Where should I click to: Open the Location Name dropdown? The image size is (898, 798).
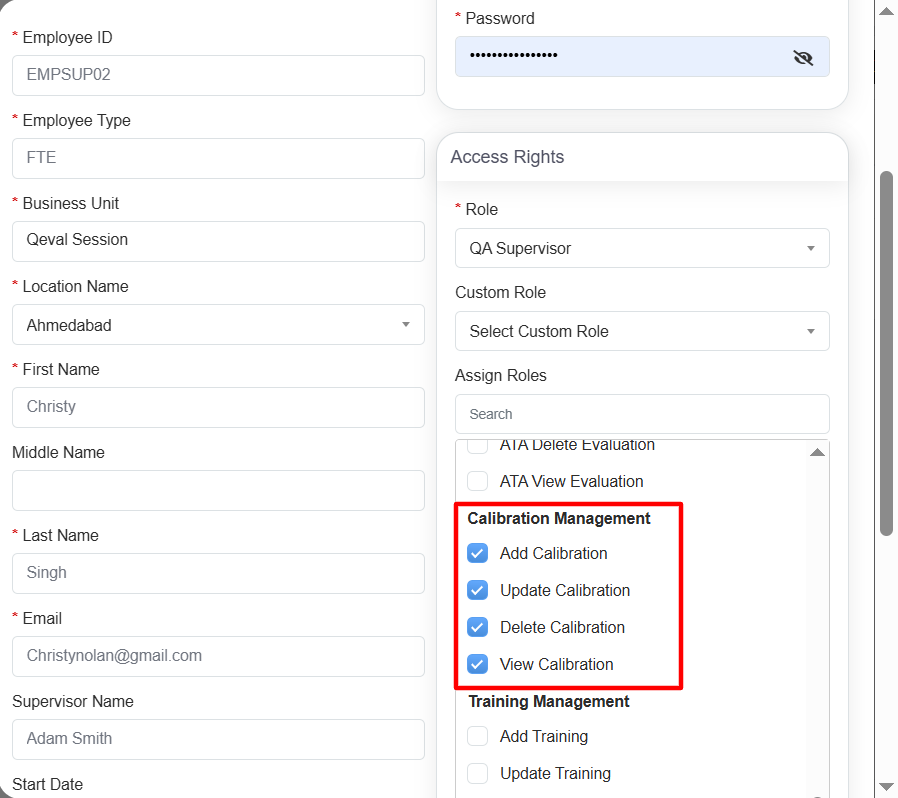[x=218, y=325]
